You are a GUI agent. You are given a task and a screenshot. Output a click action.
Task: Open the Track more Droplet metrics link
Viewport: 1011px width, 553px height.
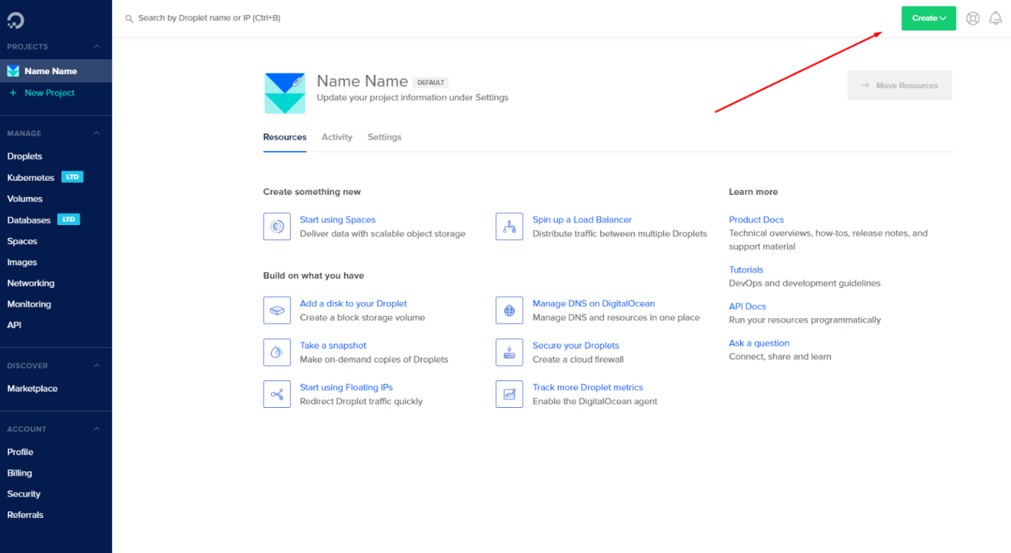tap(587, 387)
